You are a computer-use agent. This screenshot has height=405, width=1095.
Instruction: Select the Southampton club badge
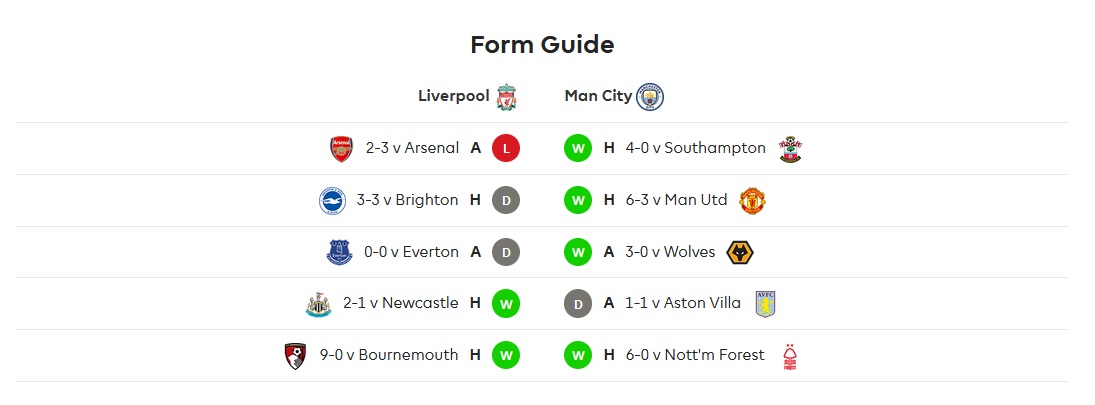[x=790, y=149]
